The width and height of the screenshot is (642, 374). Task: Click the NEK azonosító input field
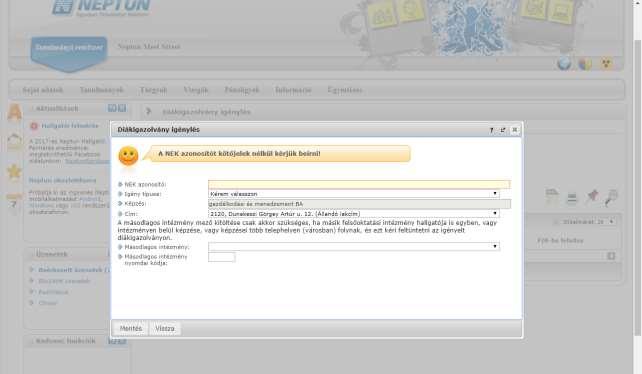click(359, 184)
